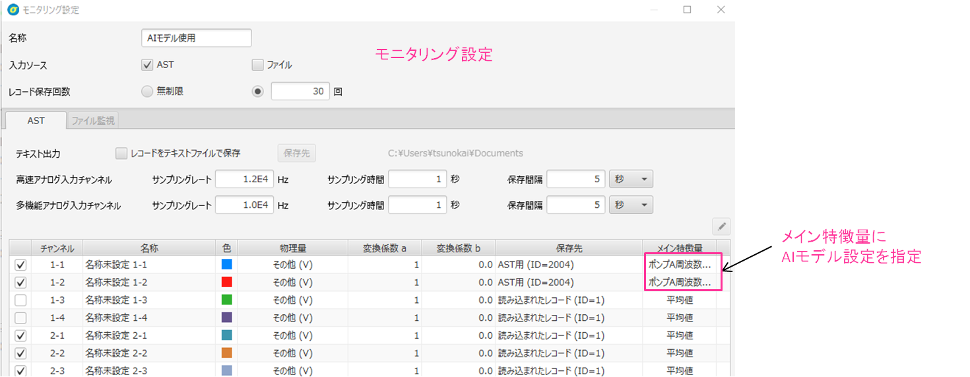Click 多機能アナログ サンプリング時間 field
The image size is (970, 377).
coord(418,205)
